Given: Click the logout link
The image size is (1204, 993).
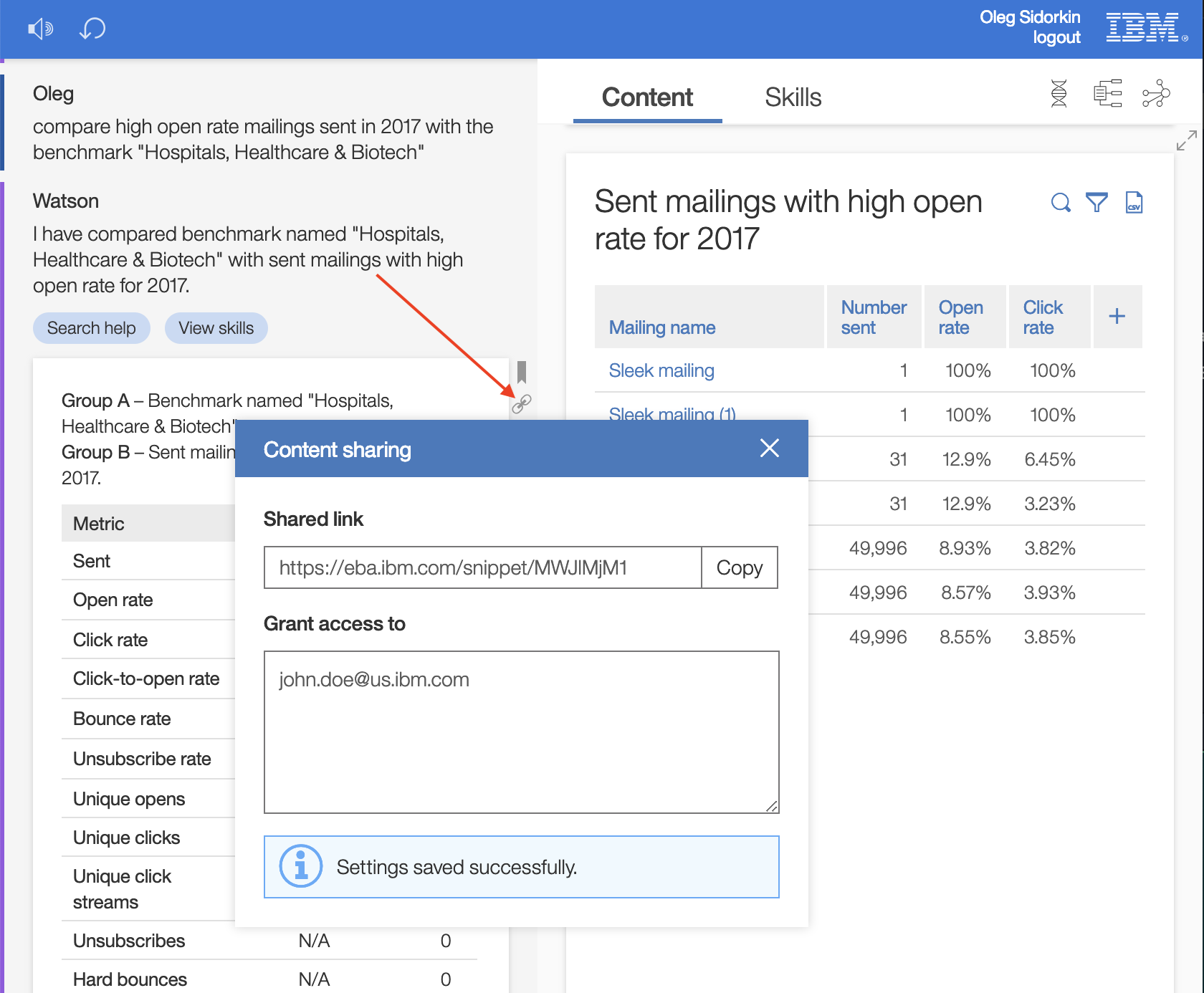Looking at the screenshot, I should pyautogui.click(x=1056, y=38).
